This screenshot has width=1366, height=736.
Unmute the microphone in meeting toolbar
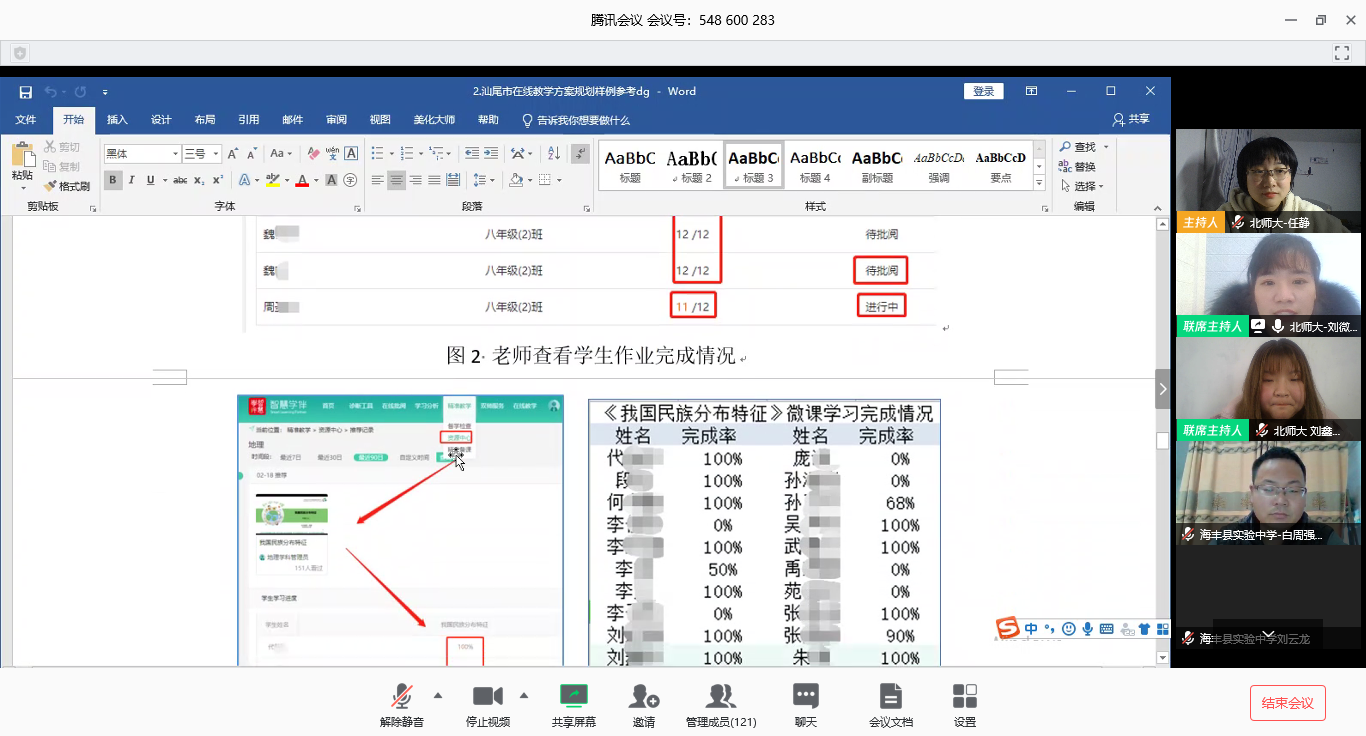402,704
